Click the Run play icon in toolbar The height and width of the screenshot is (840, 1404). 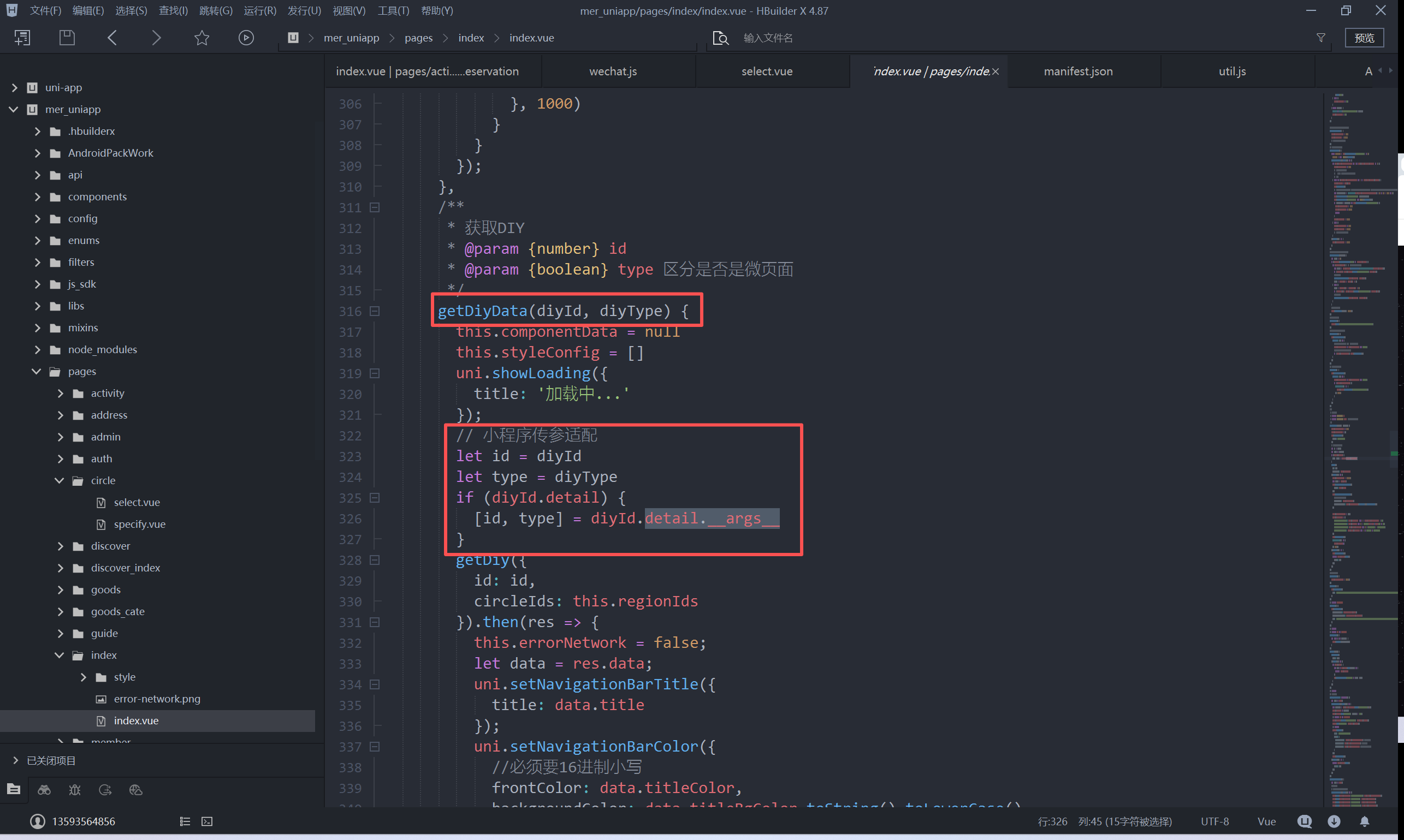[246, 38]
